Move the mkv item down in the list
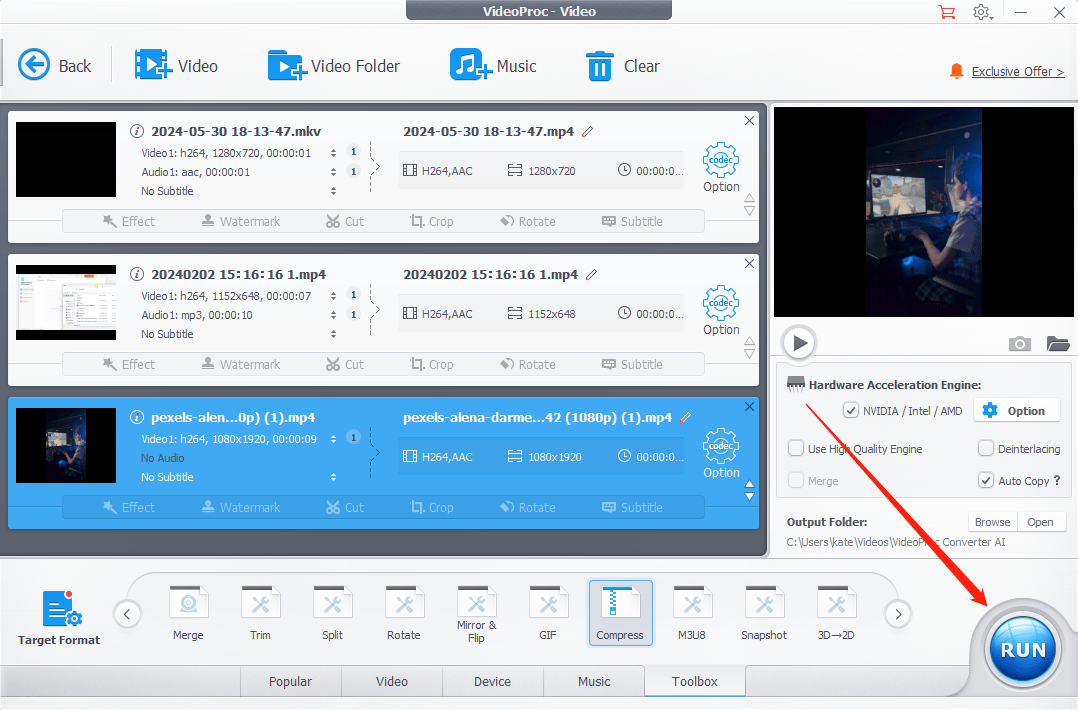 click(749, 212)
